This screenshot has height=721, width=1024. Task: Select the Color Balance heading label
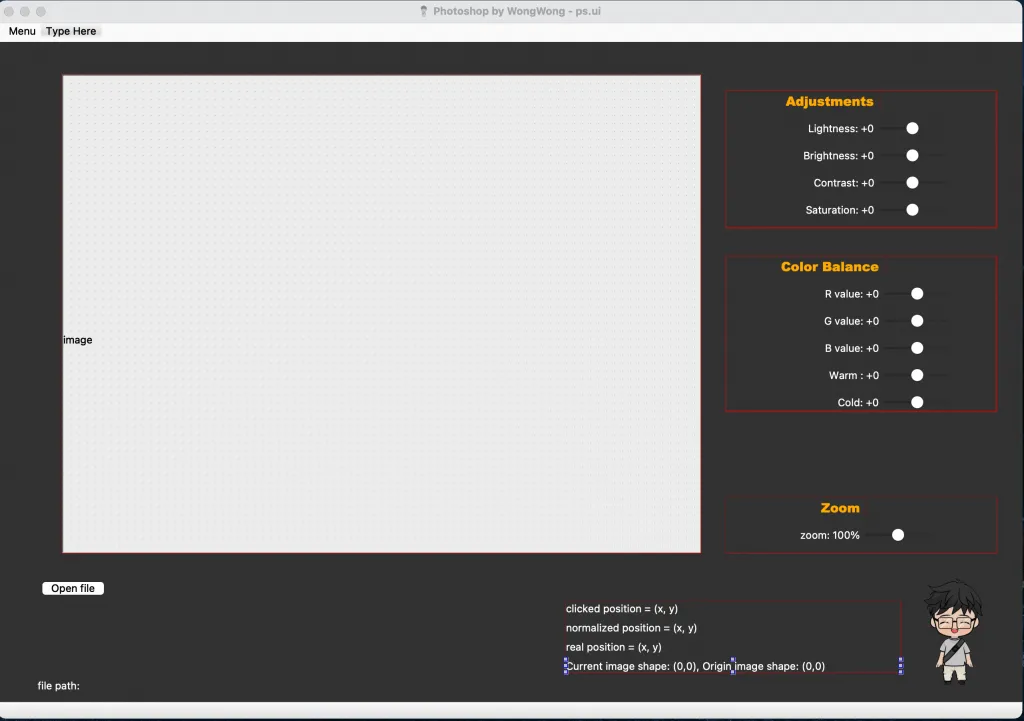[829, 267]
